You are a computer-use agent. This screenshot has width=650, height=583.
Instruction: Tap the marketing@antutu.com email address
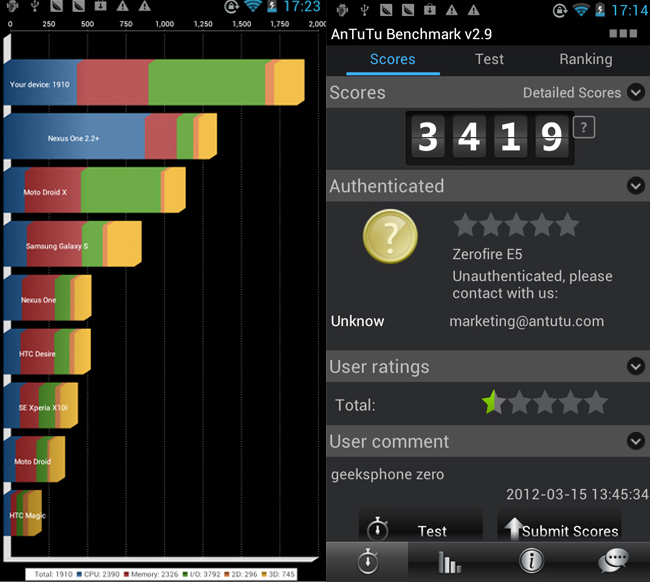[526, 321]
